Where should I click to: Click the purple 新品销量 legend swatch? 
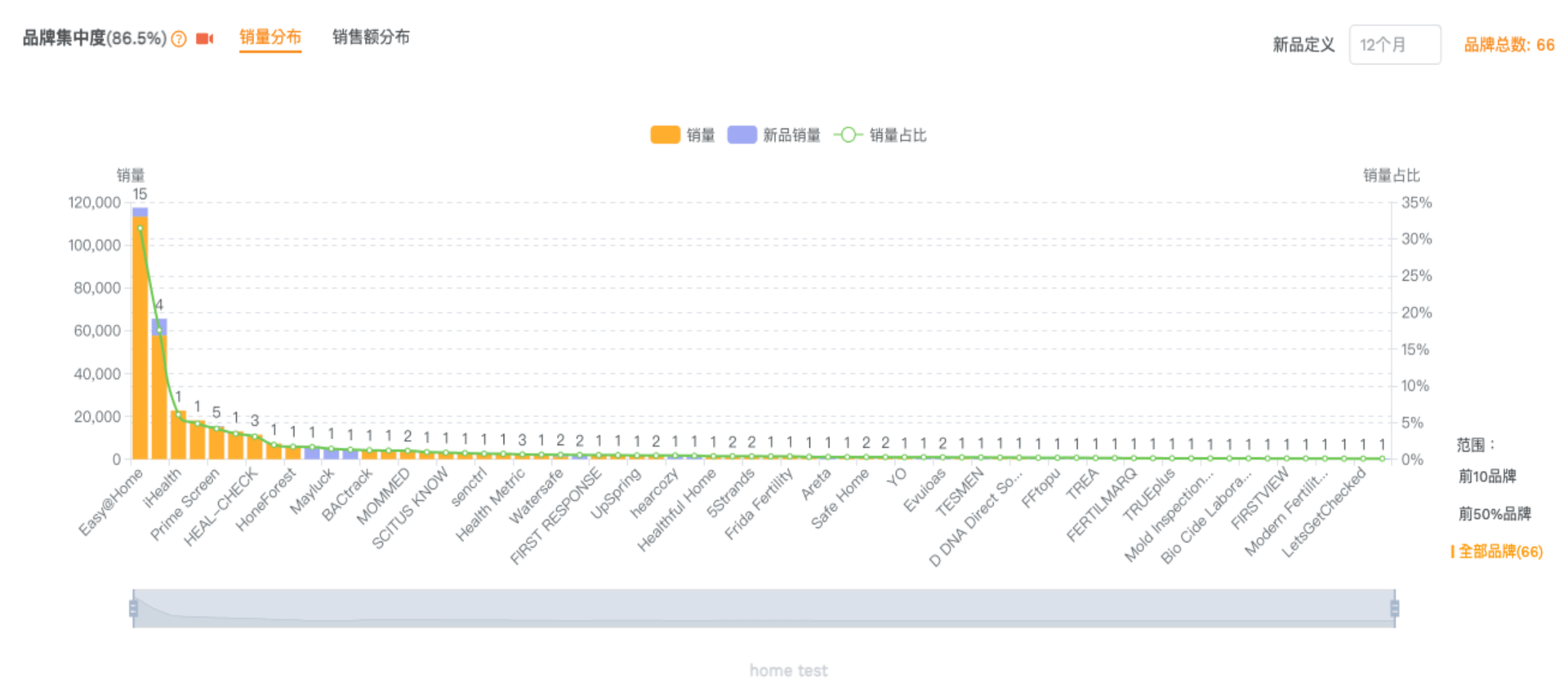[x=742, y=135]
